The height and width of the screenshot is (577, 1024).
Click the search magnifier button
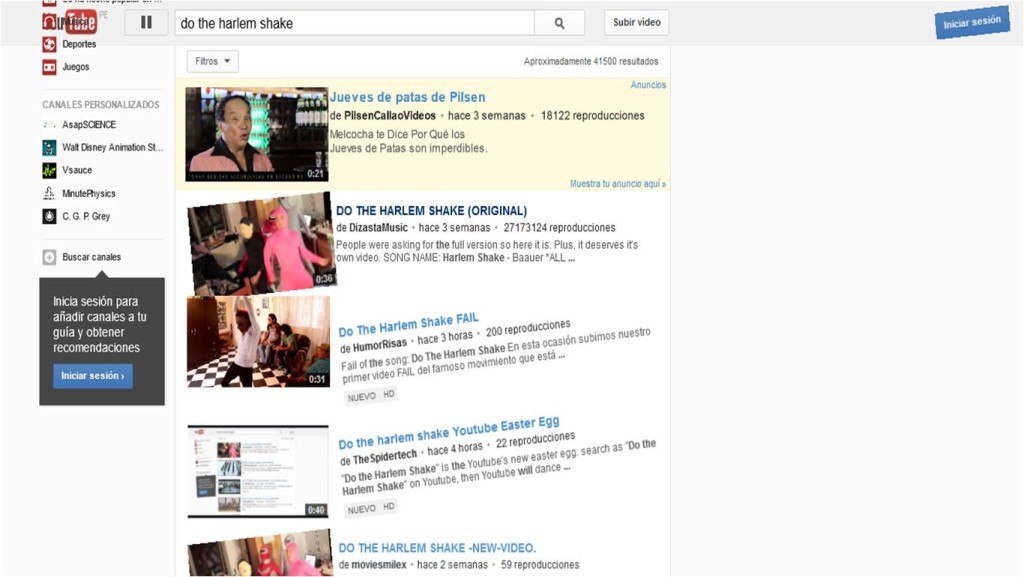point(559,23)
